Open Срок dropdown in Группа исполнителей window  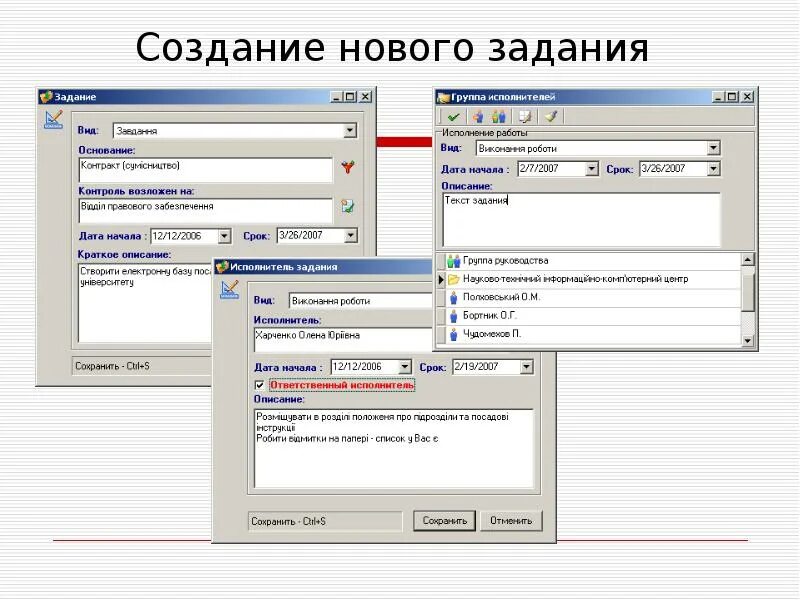713,168
